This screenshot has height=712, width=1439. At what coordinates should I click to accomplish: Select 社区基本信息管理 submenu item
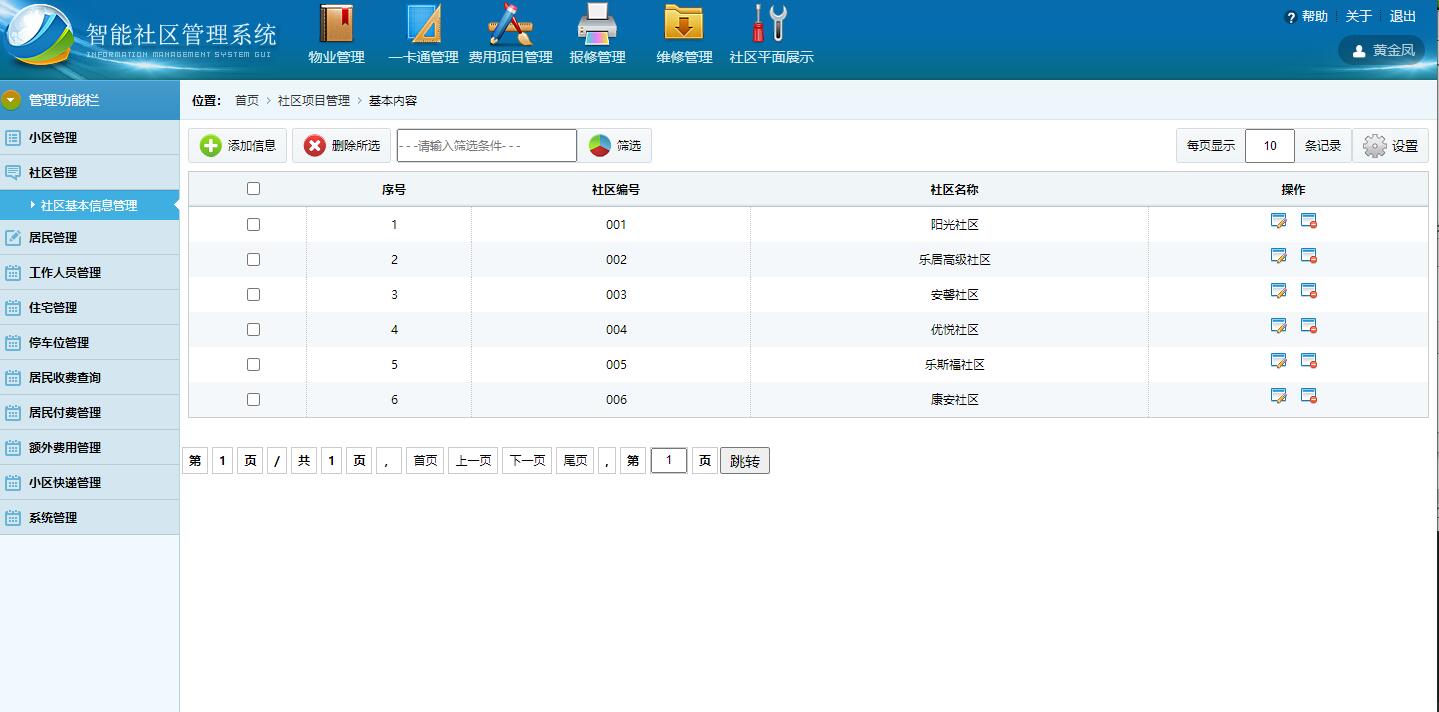coord(89,206)
